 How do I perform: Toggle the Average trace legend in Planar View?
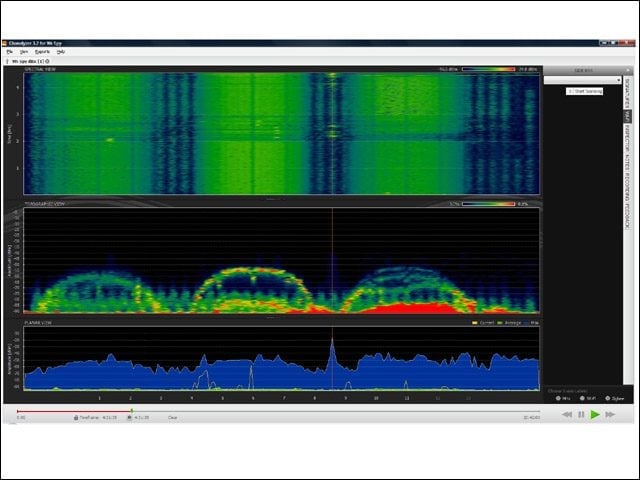(509, 323)
